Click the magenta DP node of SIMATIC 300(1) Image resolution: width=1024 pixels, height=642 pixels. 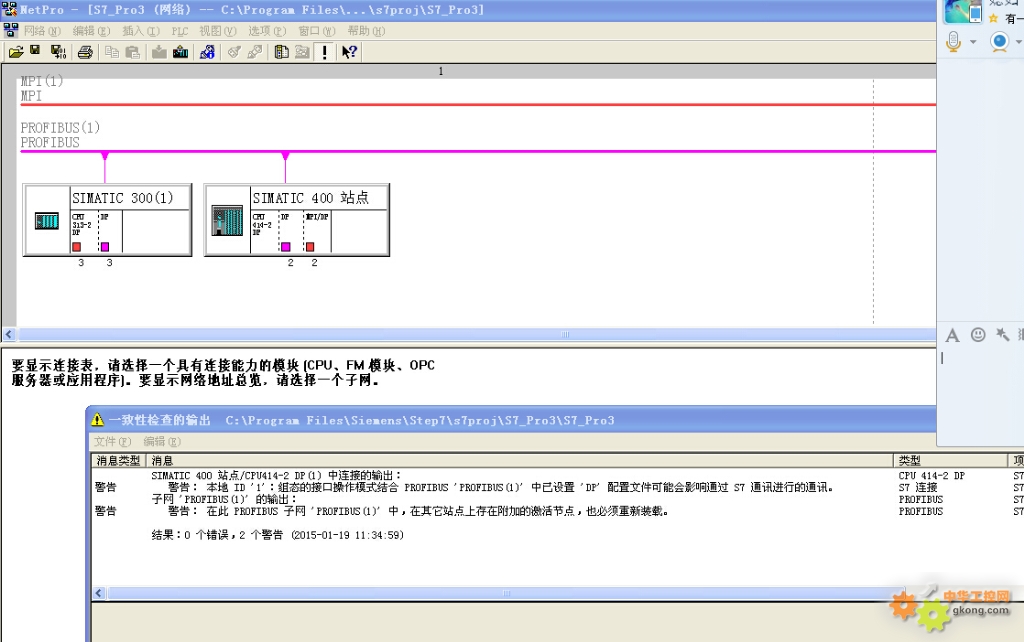click(x=104, y=247)
